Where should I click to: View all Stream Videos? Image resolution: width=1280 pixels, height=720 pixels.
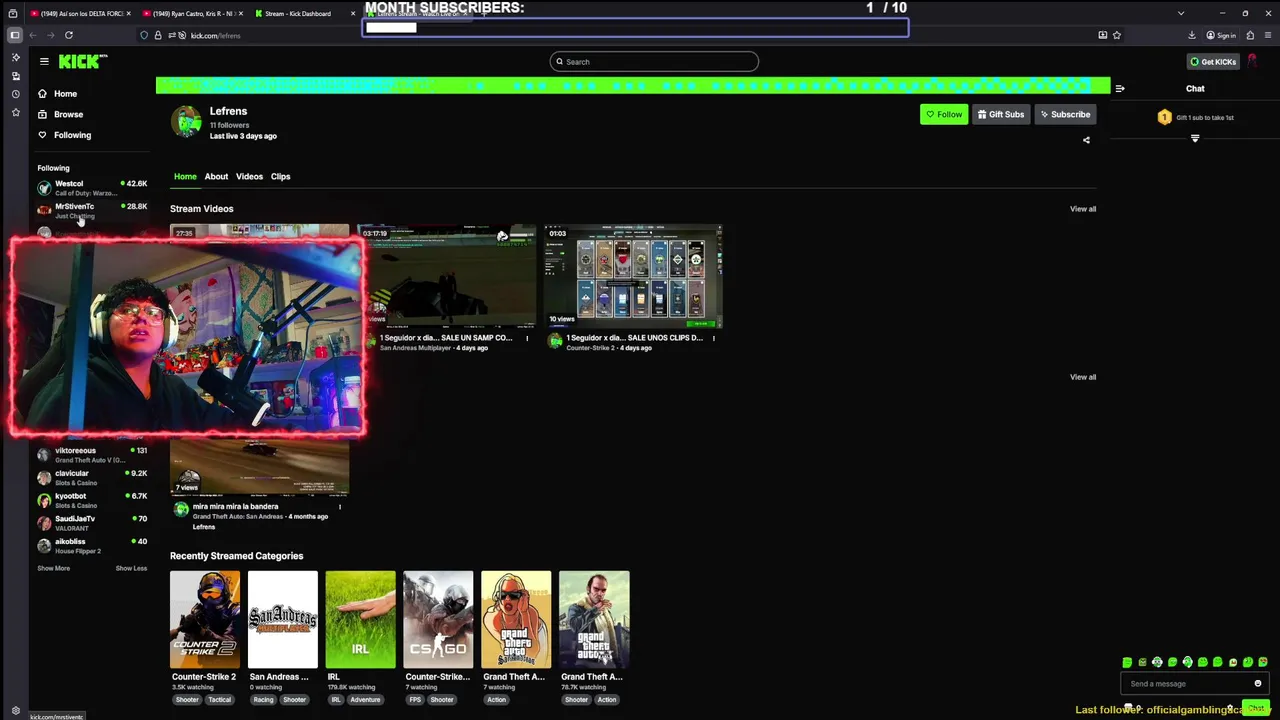pyautogui.click(x=1083, y=209)
